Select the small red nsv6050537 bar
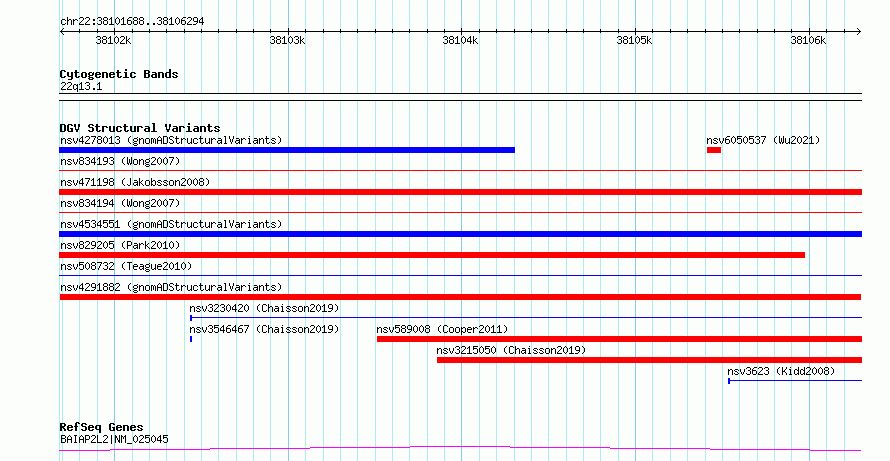The height and width of the screenshot is (461, 890). pos(713,150)
